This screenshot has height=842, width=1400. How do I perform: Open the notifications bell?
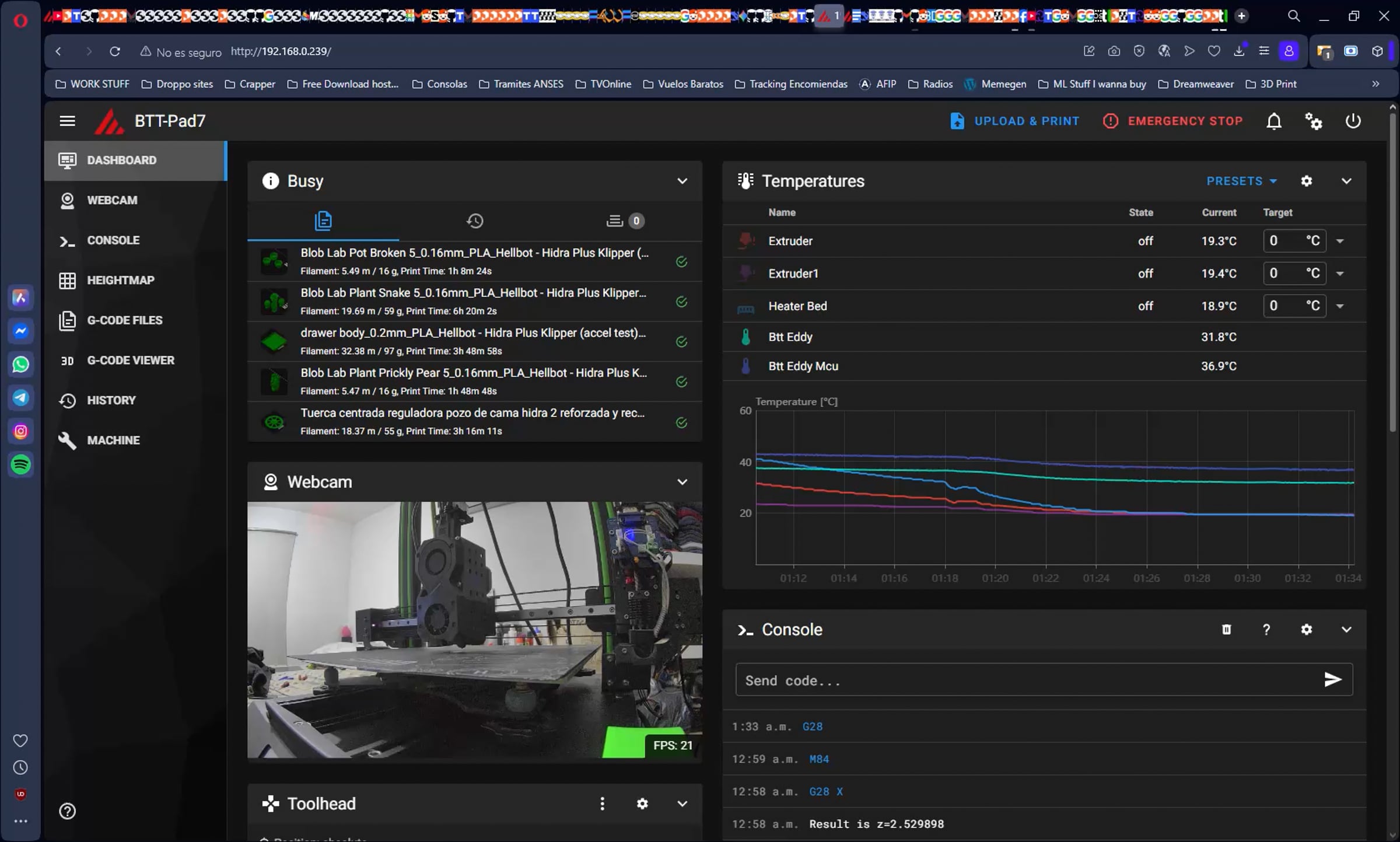[1274, 121]
